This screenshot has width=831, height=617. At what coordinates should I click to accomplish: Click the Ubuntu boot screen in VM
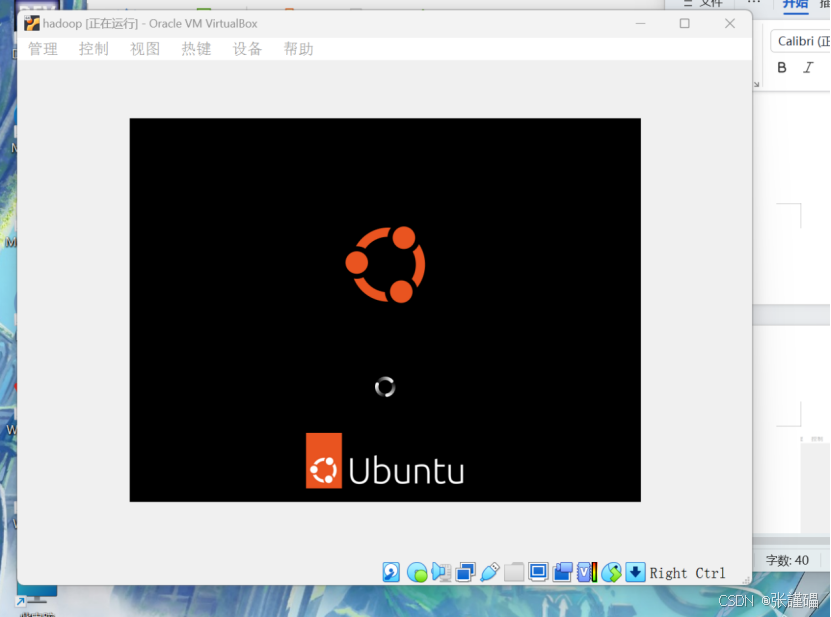pyautogui.click(x=385, y=310)
